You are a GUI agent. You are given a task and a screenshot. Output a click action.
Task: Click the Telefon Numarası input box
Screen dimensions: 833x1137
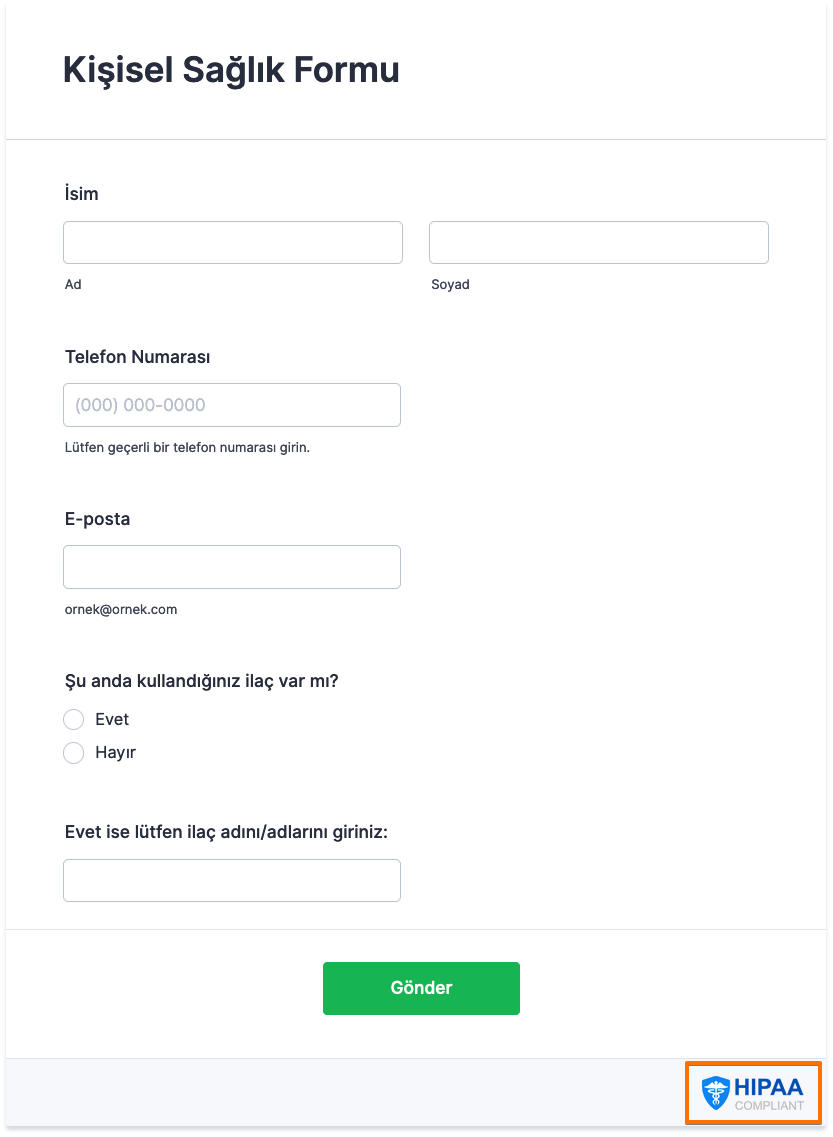tap(232, 405)
